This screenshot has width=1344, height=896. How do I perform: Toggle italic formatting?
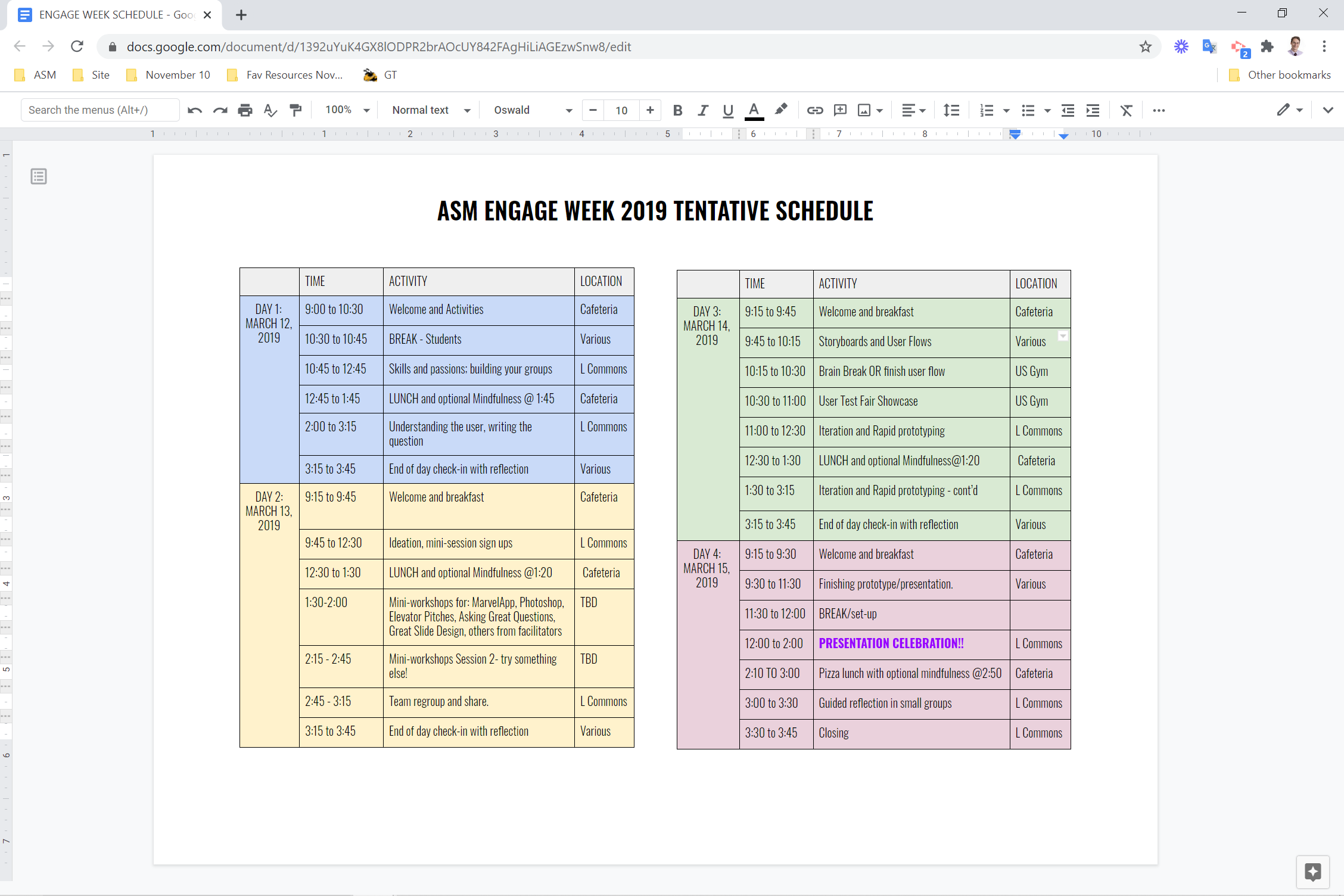(x=702, y=110)
